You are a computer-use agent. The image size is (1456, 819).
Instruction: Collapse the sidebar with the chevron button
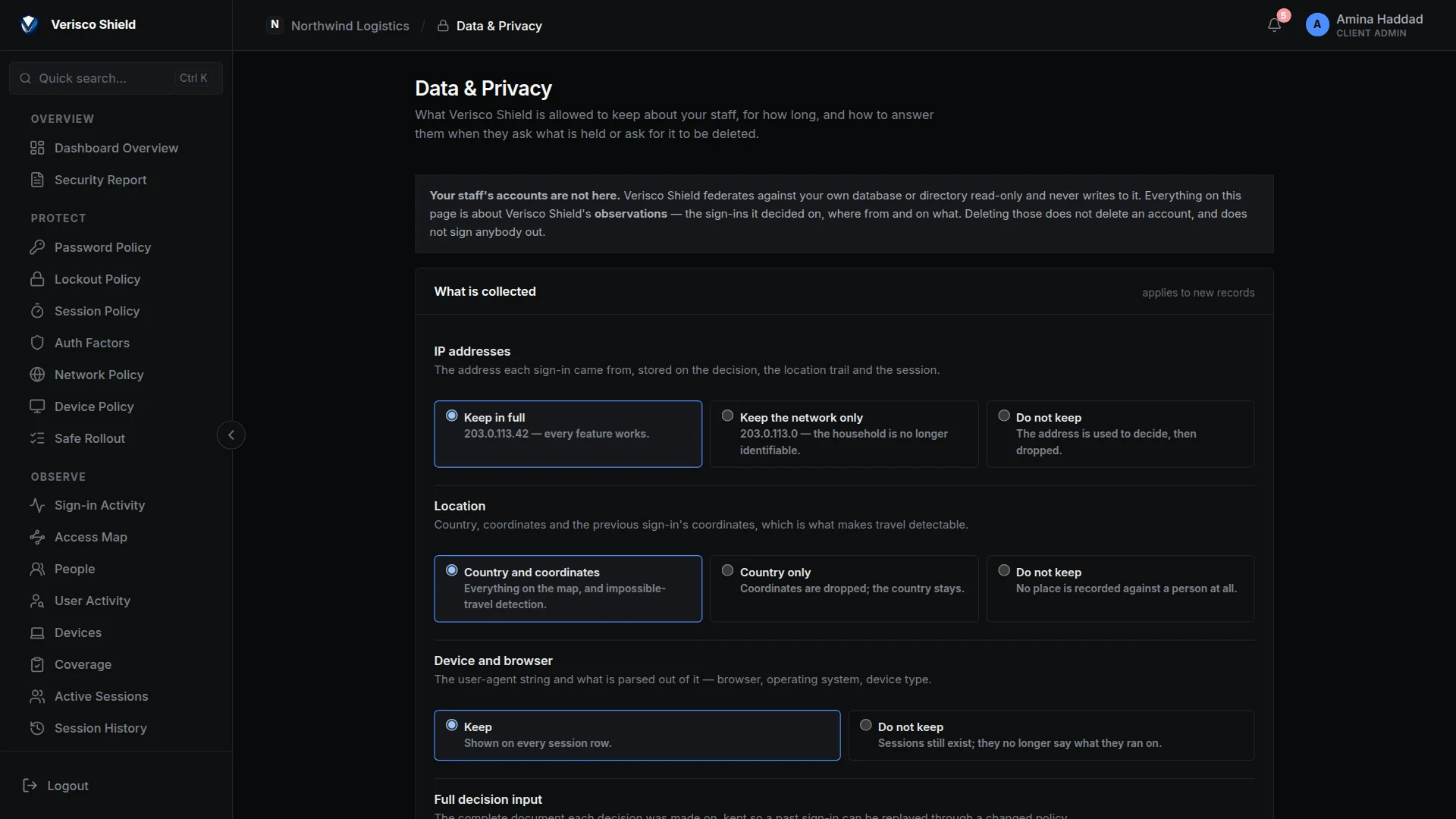231,435
